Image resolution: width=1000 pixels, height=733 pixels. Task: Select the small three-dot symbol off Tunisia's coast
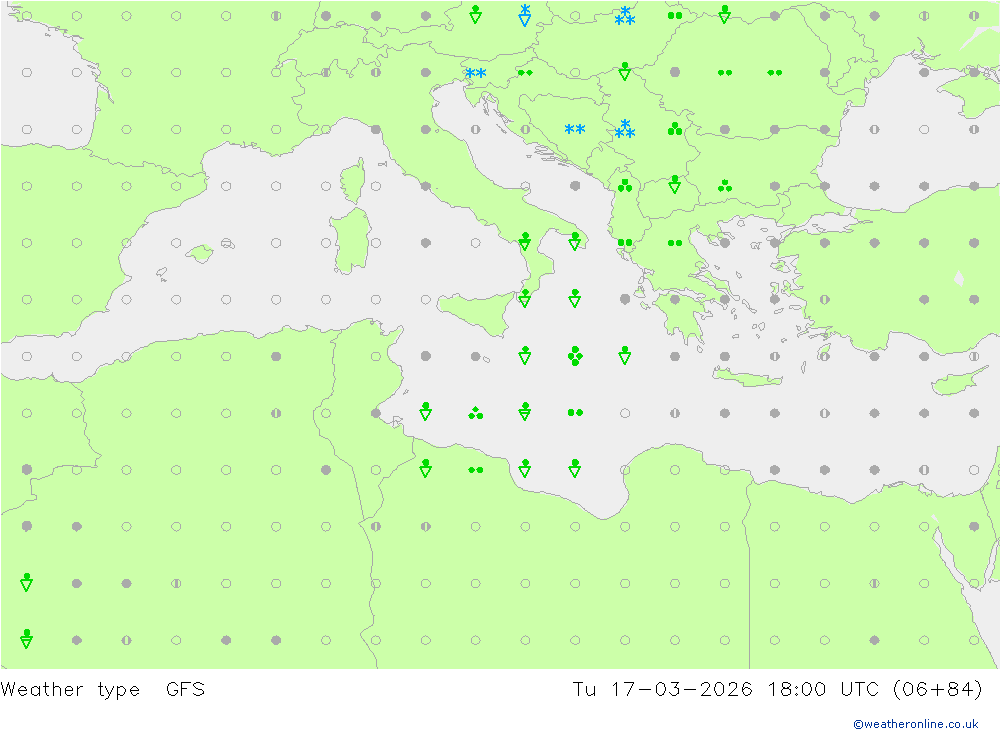click(x=475, y=413)
